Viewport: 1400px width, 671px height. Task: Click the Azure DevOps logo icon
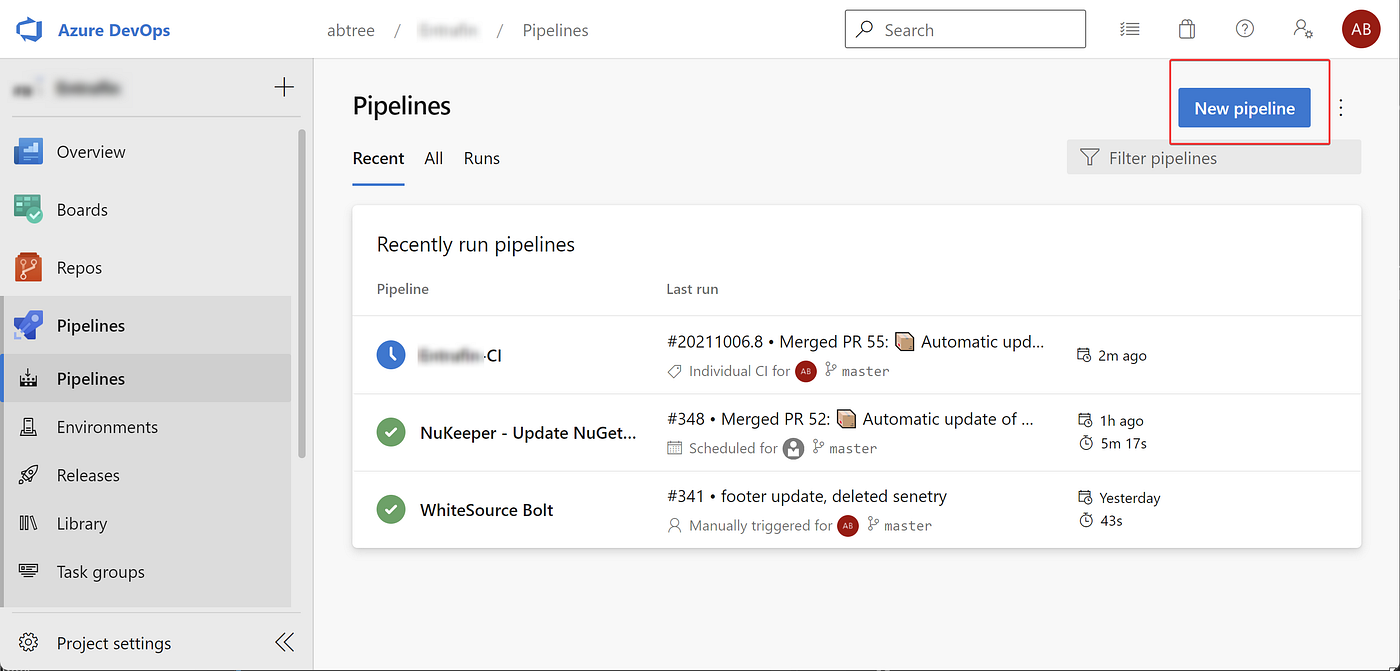coord(29,30)
